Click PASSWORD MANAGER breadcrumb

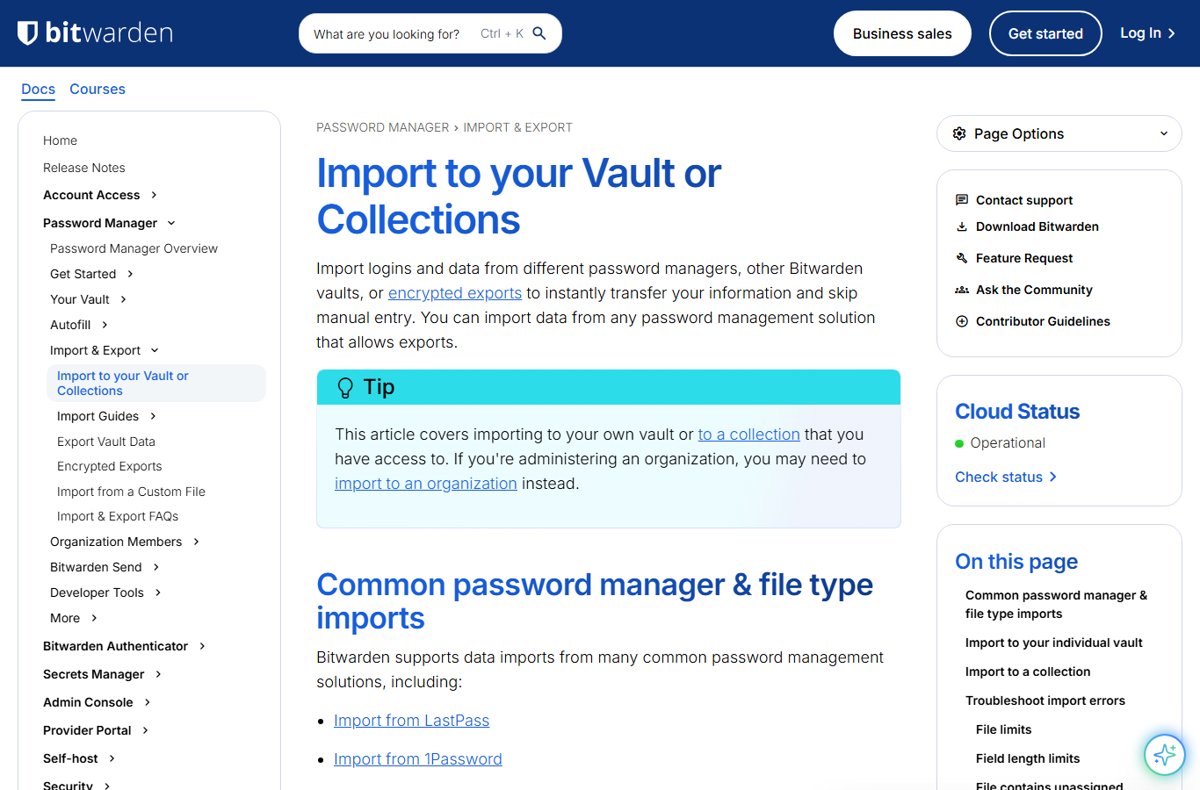(x=383, y=128)
